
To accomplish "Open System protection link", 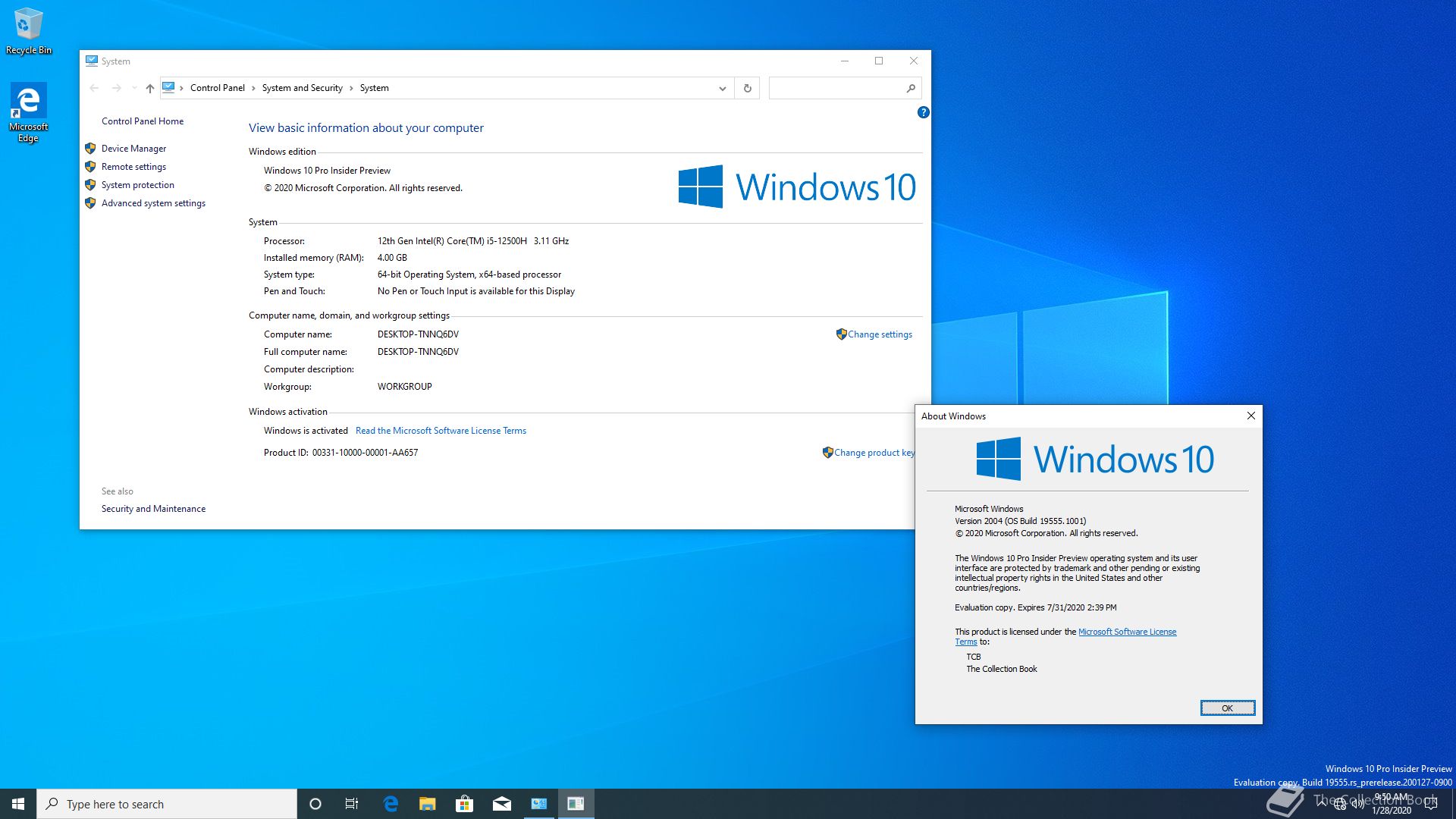I will [x=137, y=185].
